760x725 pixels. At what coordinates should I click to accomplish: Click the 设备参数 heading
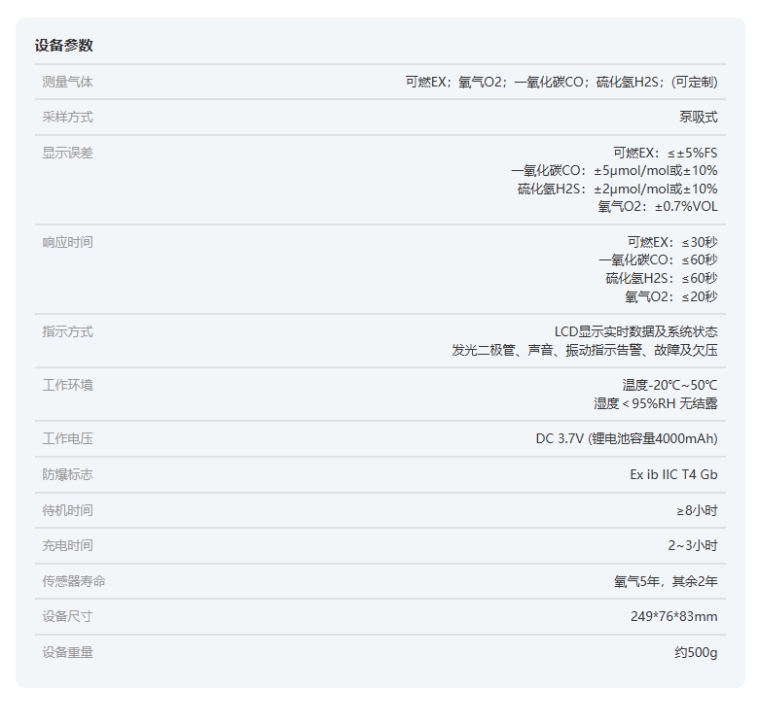[64, 46]
